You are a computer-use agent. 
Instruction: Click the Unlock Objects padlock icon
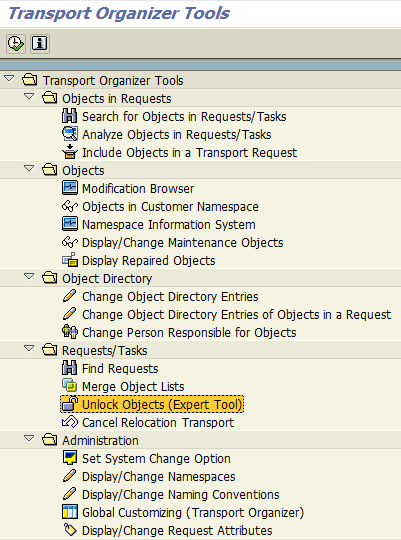pyautogui.click(x=70, y=404)
